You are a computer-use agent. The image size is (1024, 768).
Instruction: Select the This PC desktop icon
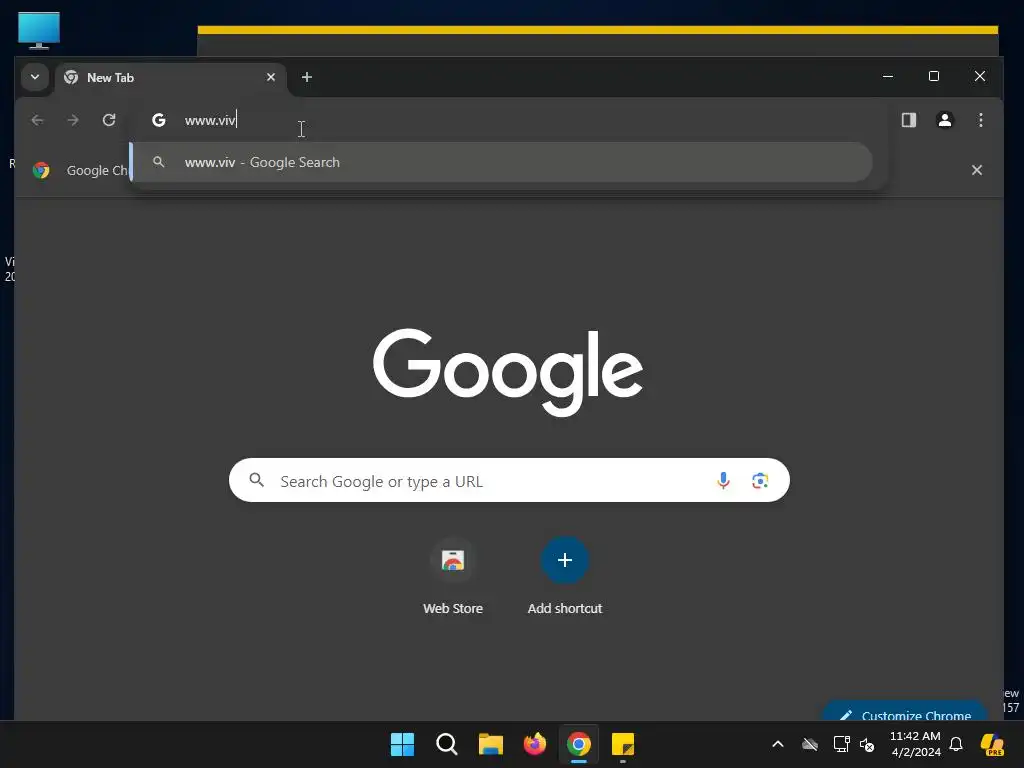pyautogui.click(x=39, y=30)
